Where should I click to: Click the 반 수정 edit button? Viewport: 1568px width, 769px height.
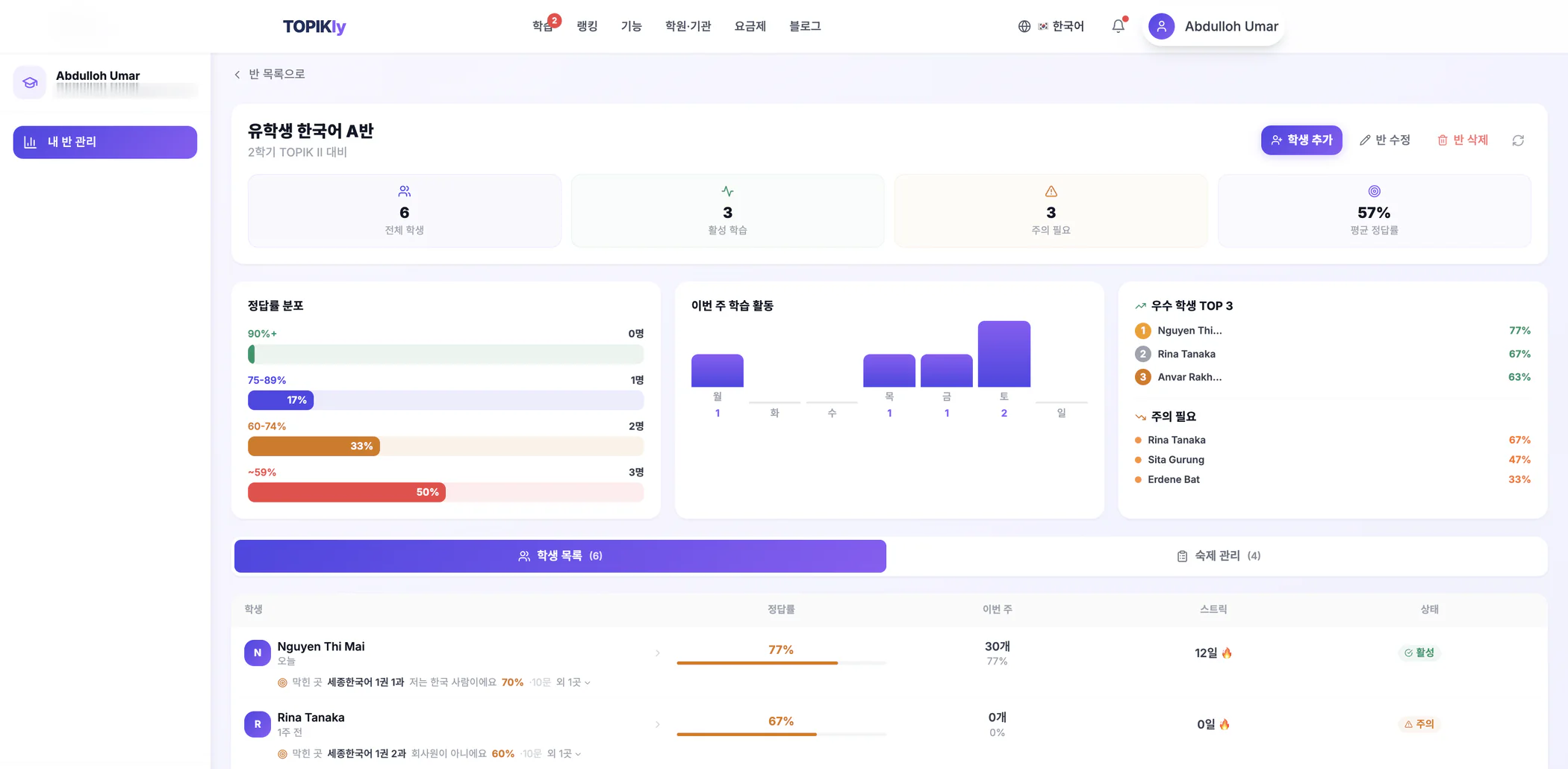(x=1385, y=140)
